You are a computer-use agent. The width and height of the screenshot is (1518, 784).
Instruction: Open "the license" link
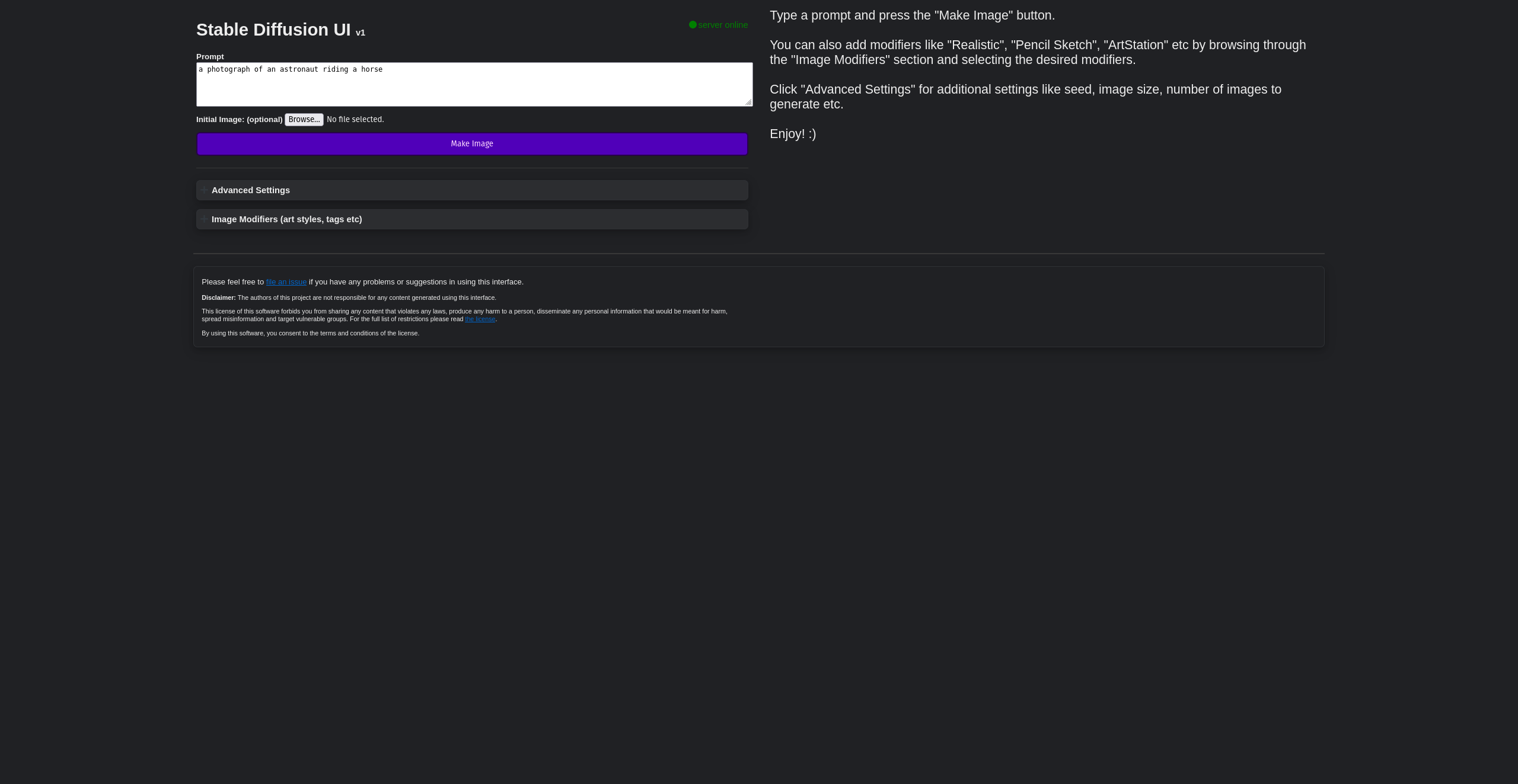480,319
